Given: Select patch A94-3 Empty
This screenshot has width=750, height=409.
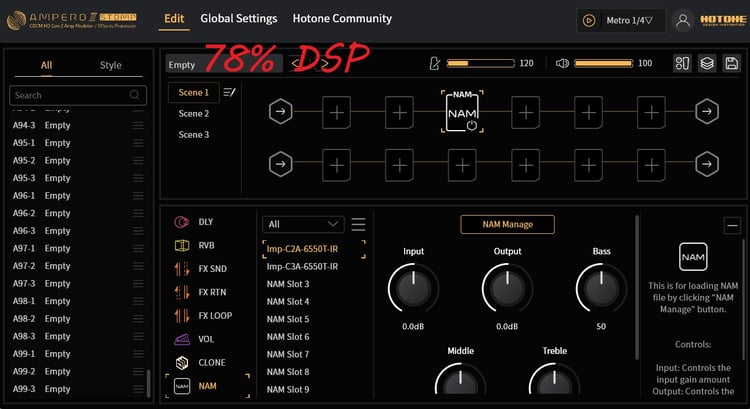Looking at the screenshot, I should tap(78, 125).
